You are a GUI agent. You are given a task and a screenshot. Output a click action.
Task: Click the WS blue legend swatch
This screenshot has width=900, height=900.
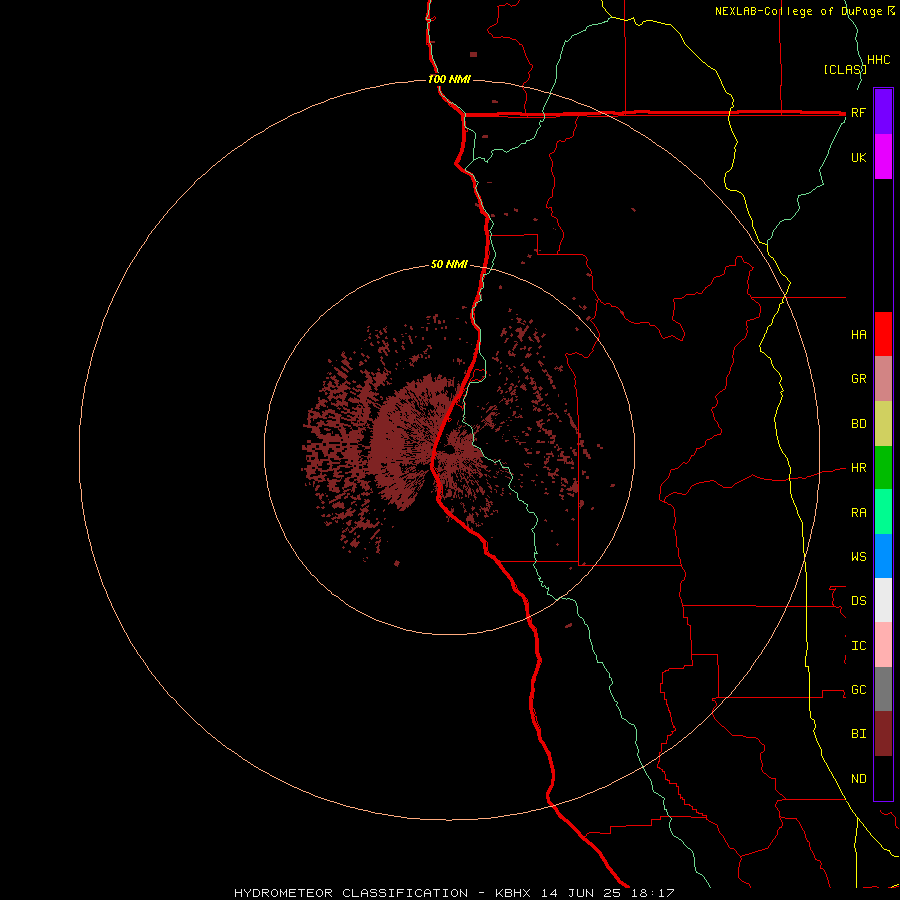point(883,556)
